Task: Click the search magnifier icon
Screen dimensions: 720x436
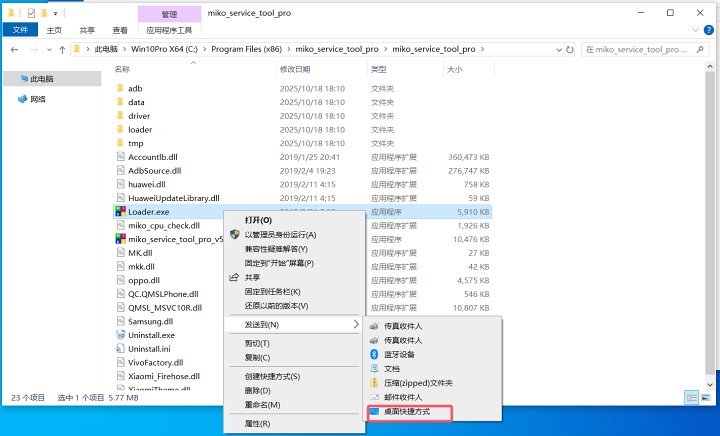Action: [x=700, y=49]
